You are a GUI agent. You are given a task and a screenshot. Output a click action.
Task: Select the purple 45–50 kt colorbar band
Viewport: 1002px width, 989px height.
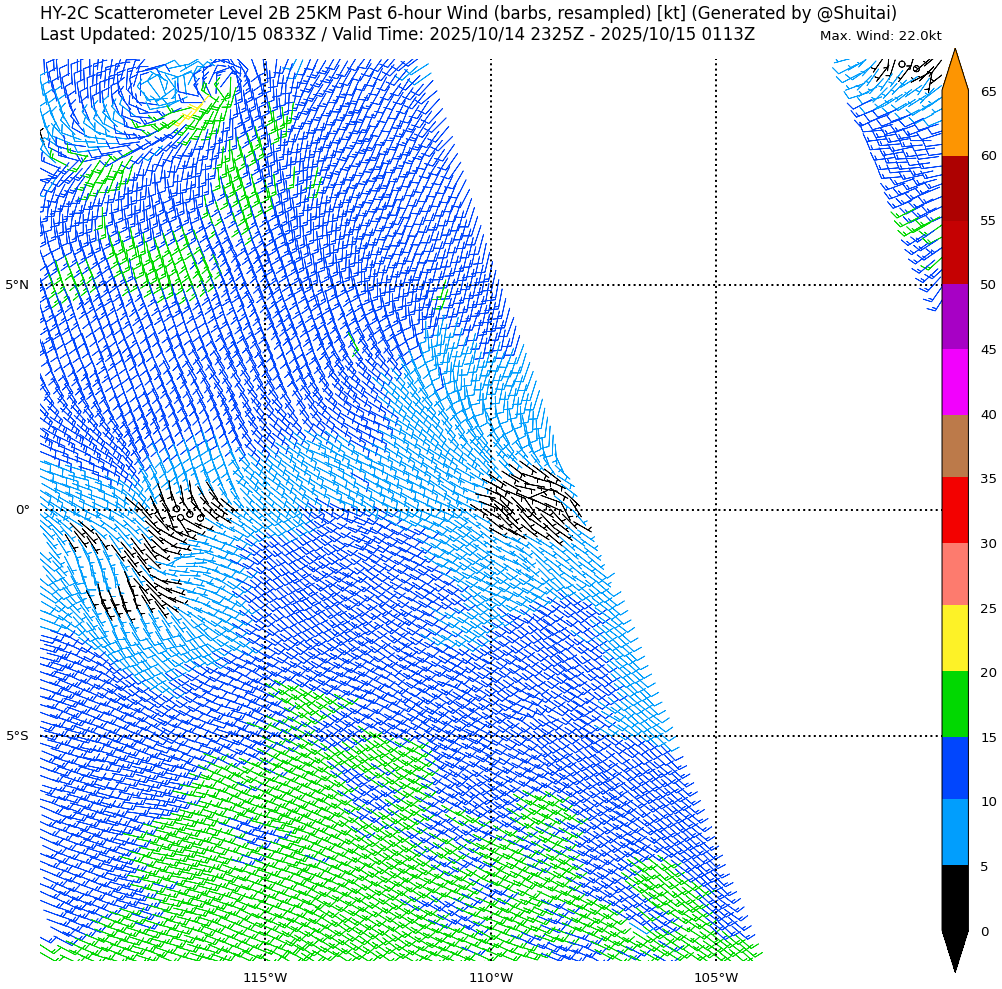pos(955,317)
